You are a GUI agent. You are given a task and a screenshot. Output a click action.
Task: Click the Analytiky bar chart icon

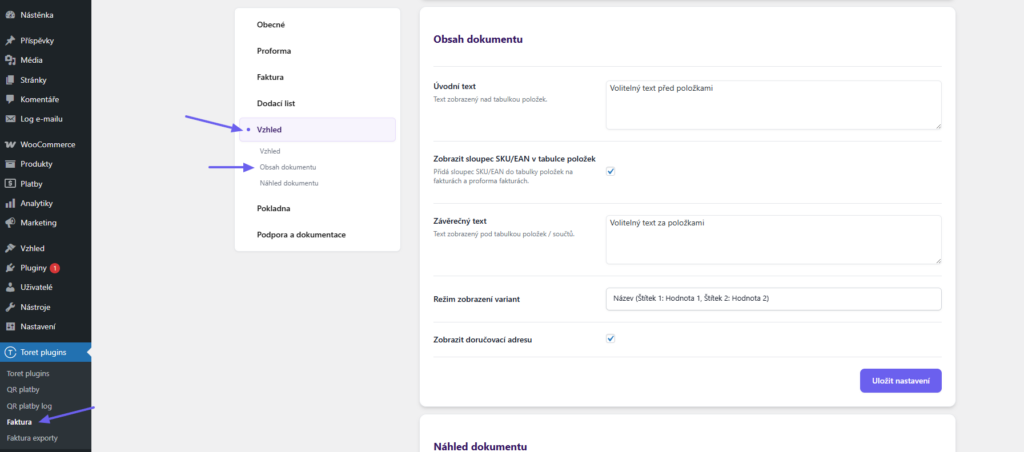(x=10, y=203)
